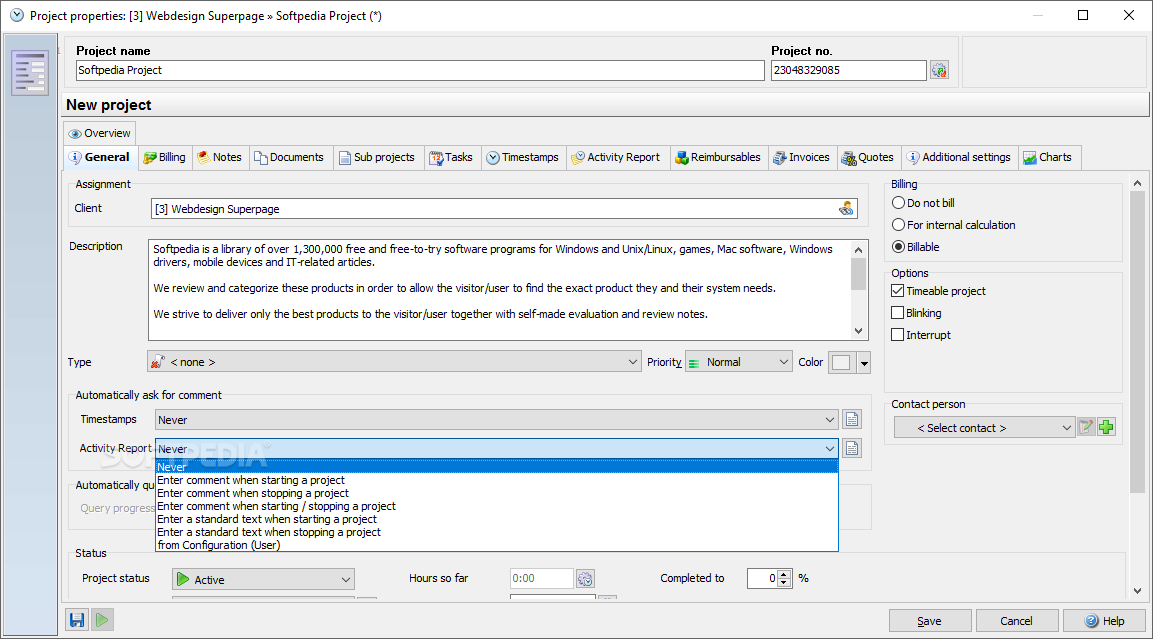Enable the Blinking option
This screenshot has width=1153, height=639.
pos(916,313)
